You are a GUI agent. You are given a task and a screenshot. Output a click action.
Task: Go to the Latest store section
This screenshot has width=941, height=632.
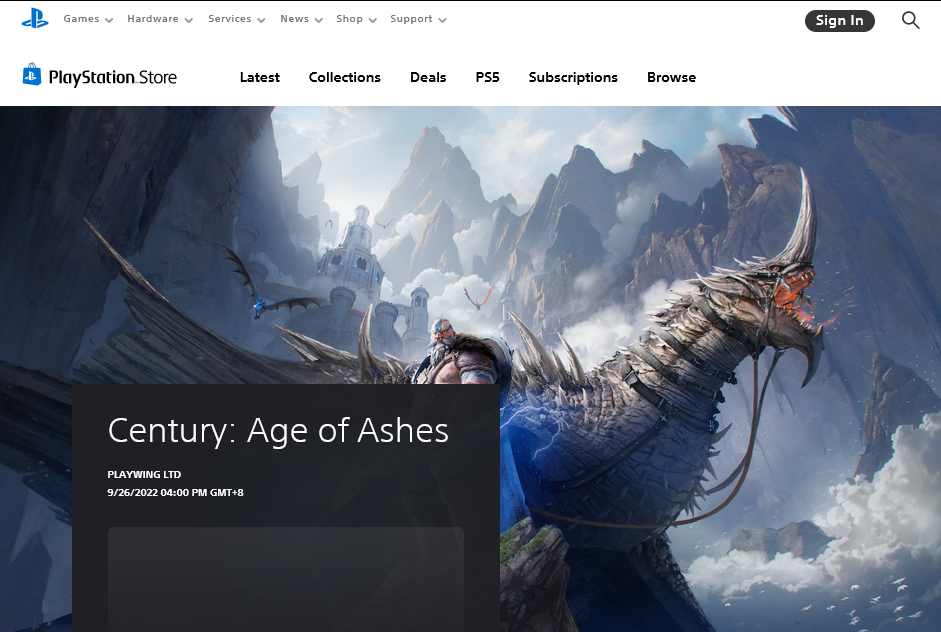click(x=260, y=77)
